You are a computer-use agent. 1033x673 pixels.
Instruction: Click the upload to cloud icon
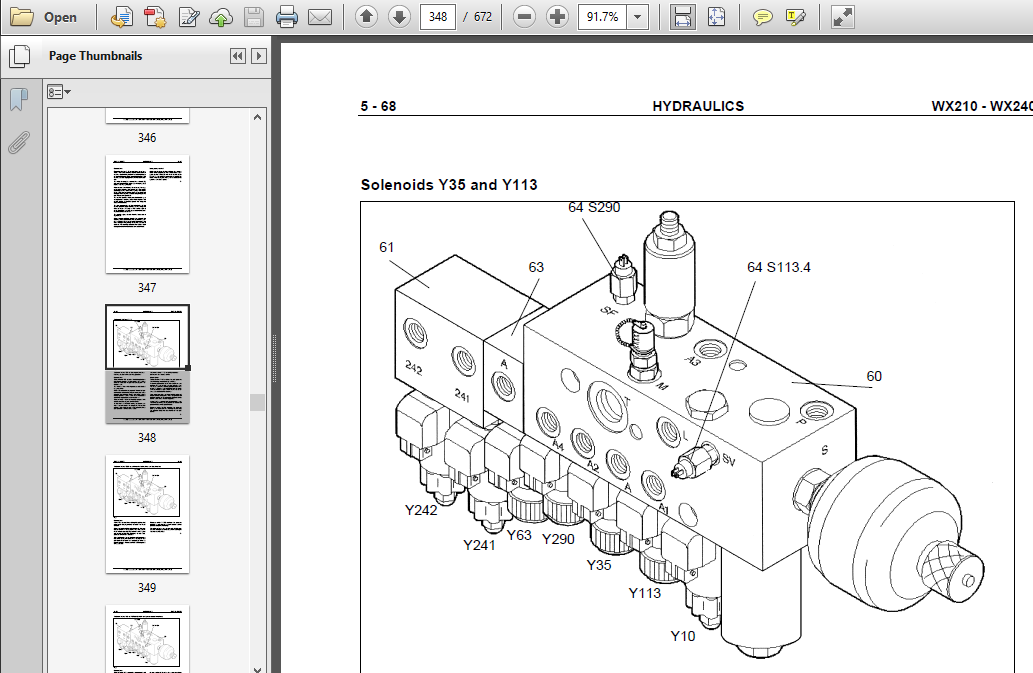coord(221,17)
